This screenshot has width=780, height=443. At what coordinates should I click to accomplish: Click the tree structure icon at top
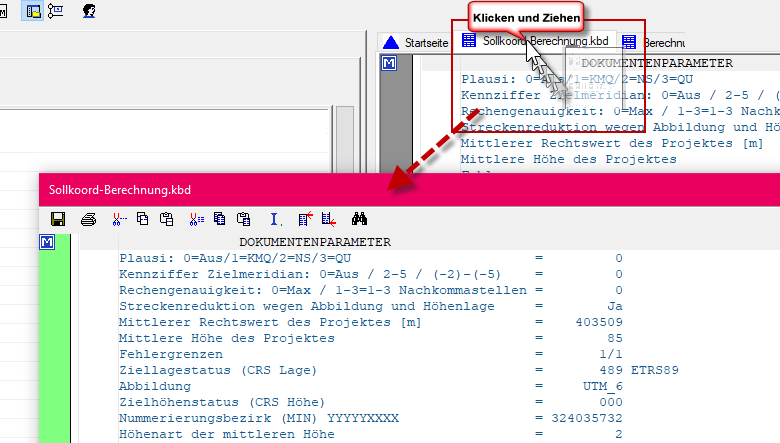[57, 11]
